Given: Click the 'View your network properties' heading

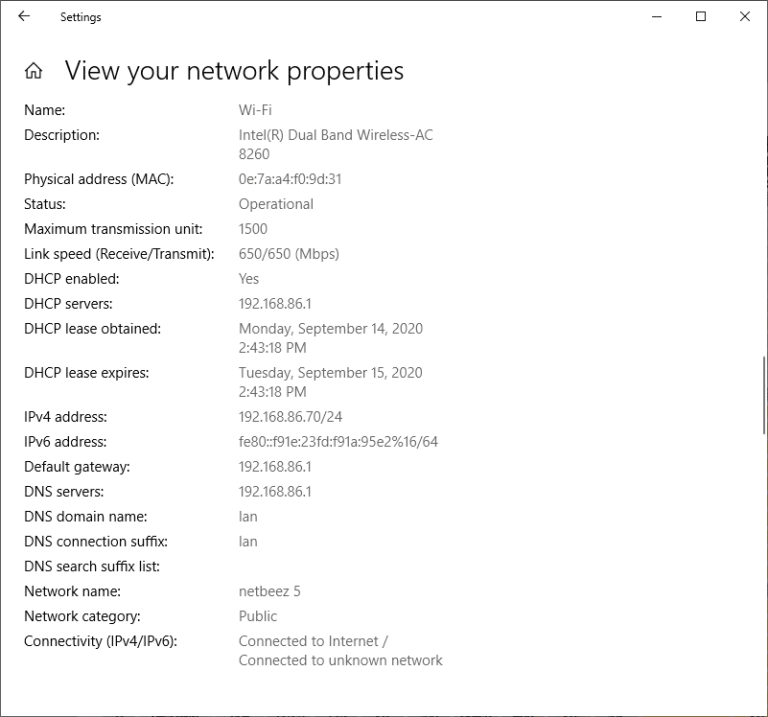Looking at the screenshot, I should point(234,71).
